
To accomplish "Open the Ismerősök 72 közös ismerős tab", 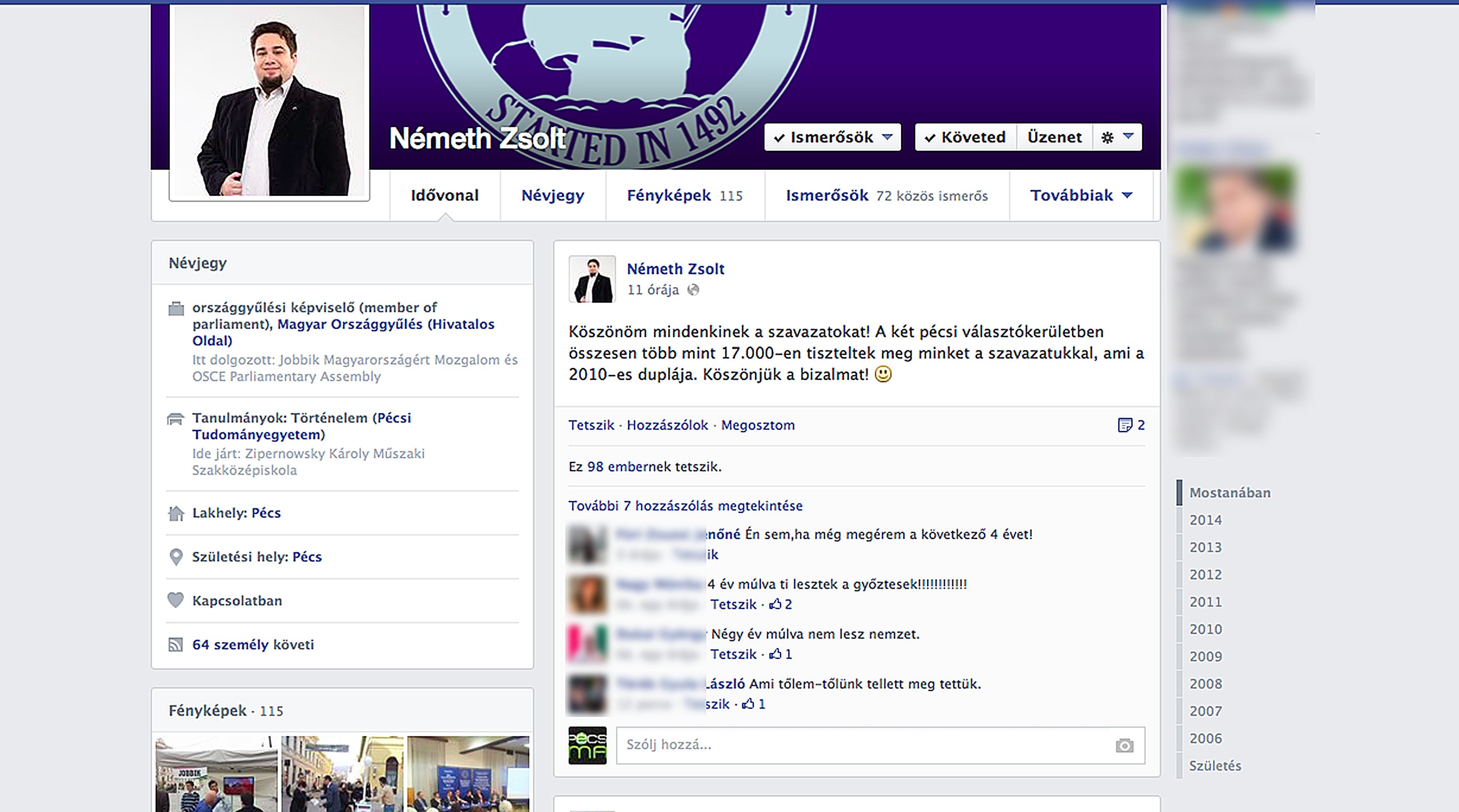I will [887, 195].
